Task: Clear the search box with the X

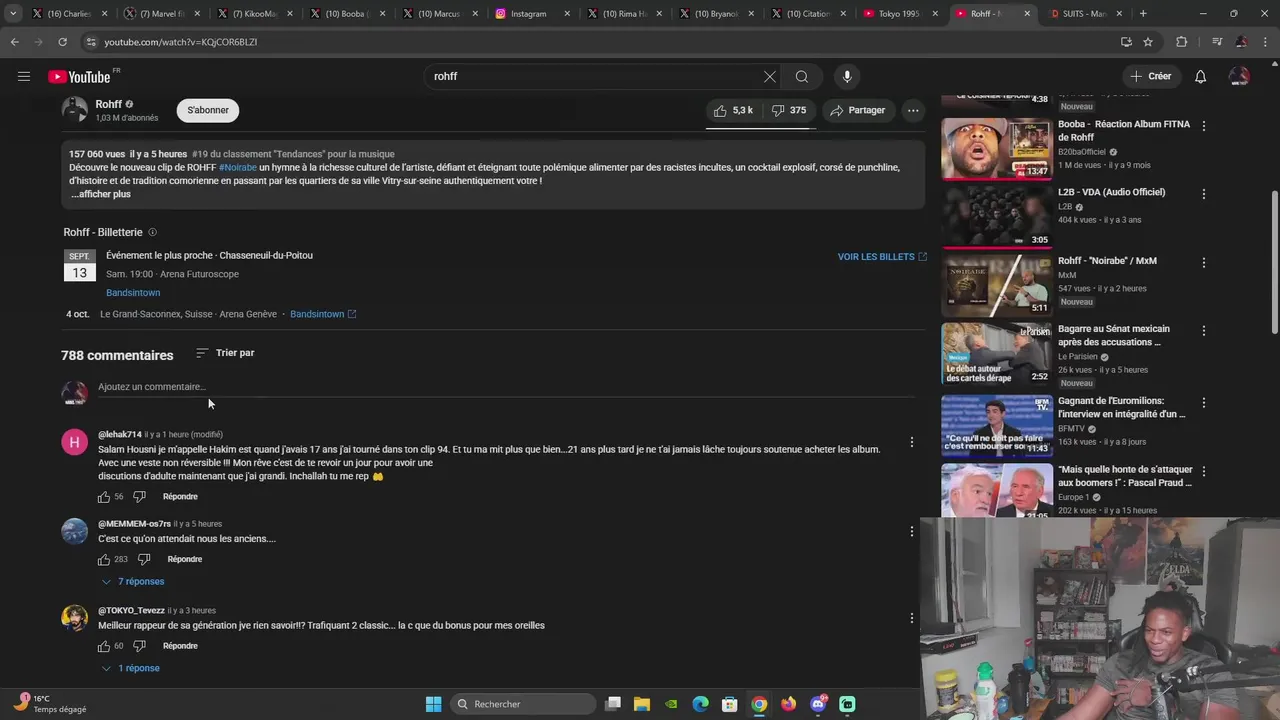Action: (x=770, y=76)
